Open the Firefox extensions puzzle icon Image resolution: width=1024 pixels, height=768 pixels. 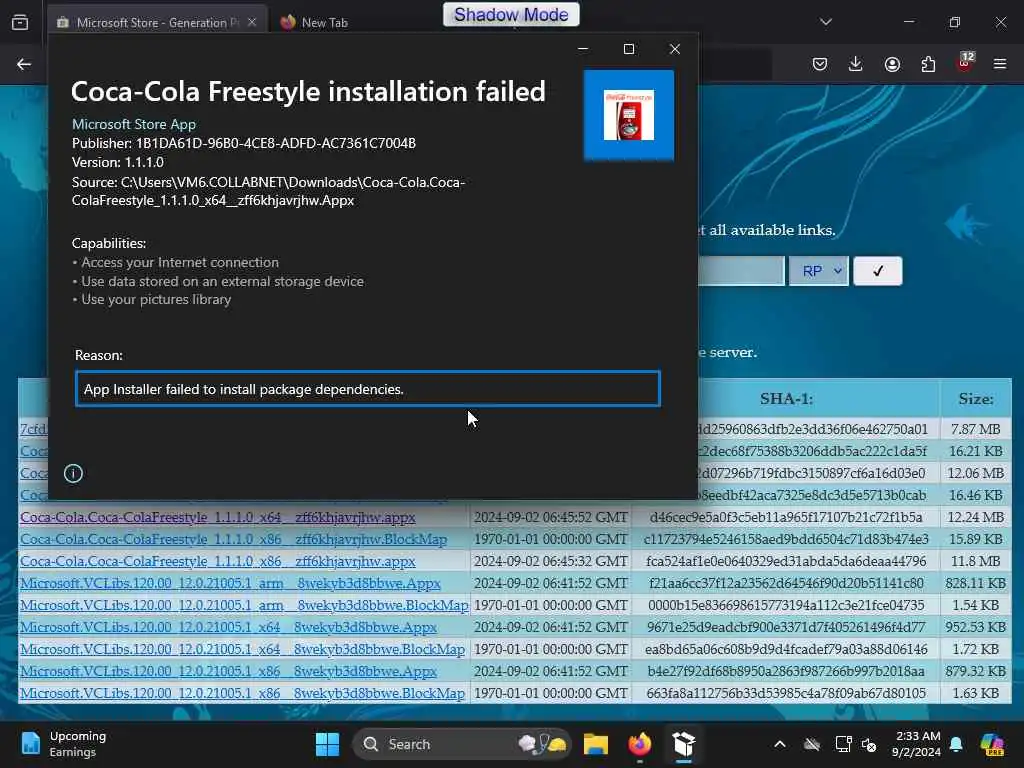[928, 64]
